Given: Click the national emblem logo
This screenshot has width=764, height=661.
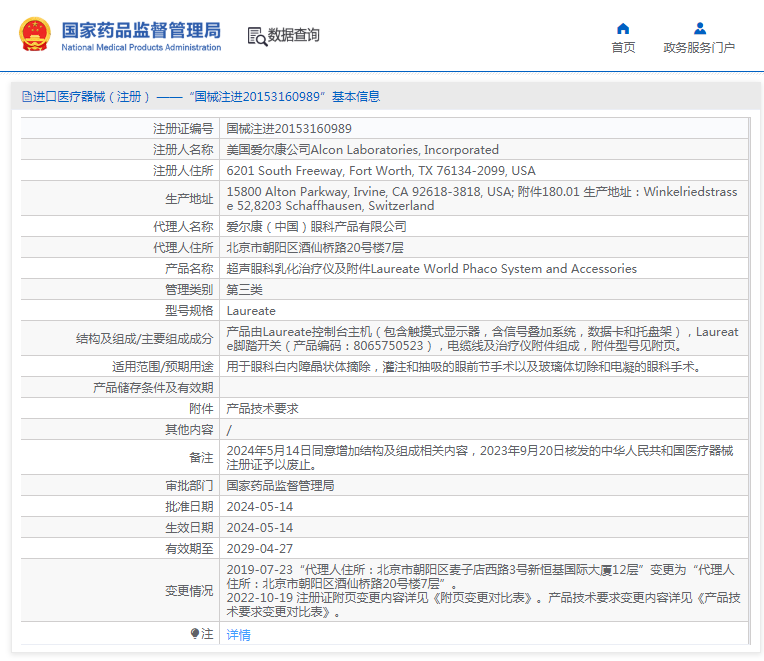Looking at the screenshot, I should (35, 34).
